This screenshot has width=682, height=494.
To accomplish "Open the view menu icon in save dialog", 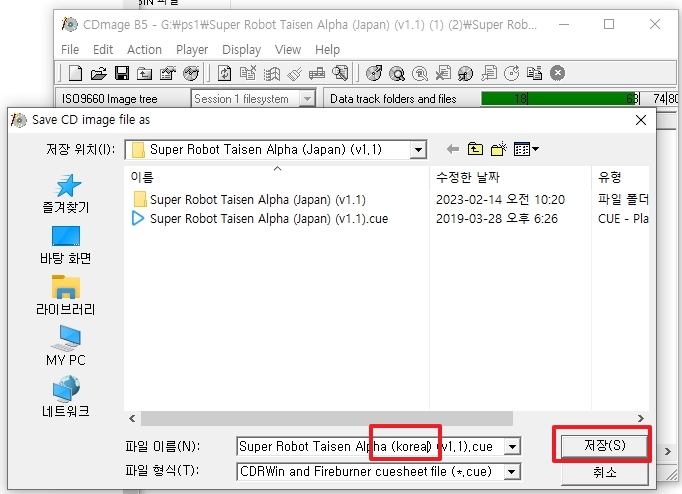I will click(x=526, y=150).
